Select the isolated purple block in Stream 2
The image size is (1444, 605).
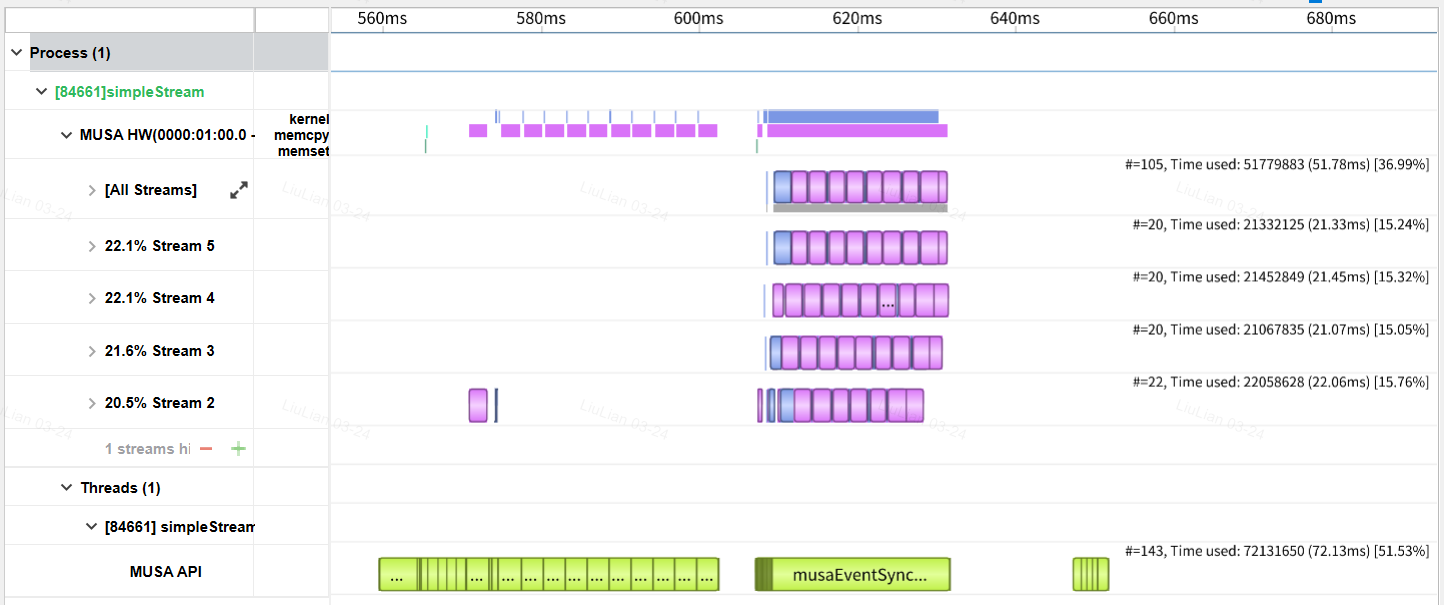point(478,405)
